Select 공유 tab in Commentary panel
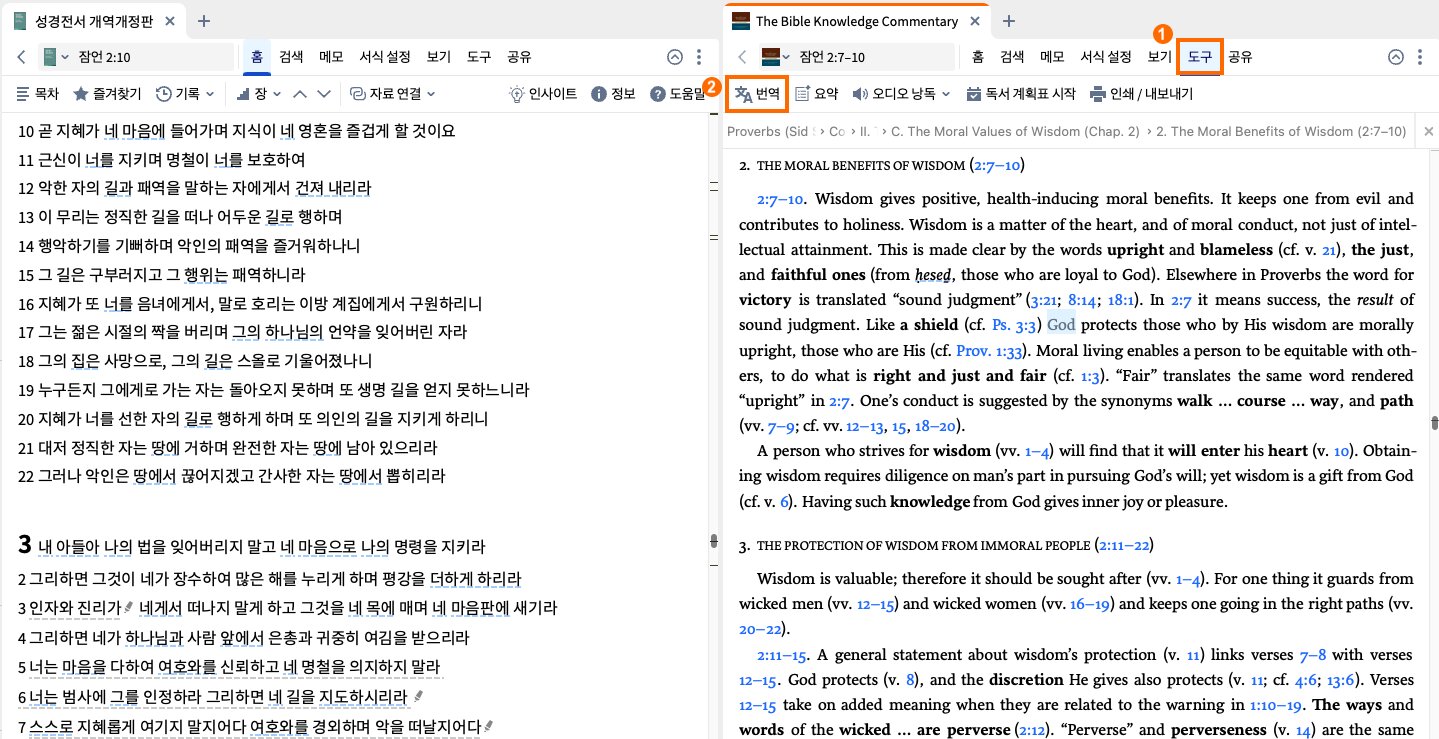 (x=1240, y=57)
